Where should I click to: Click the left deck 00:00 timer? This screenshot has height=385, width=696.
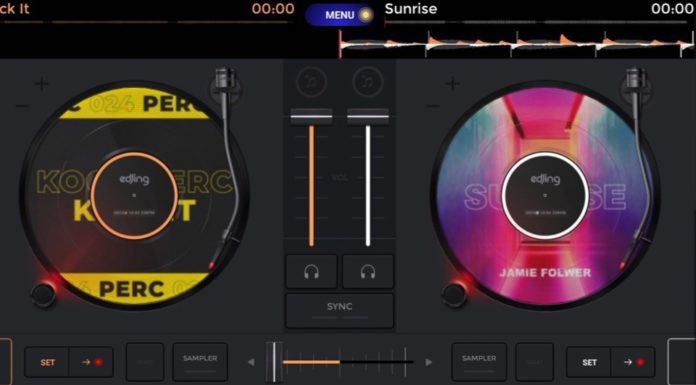point(273,9)
